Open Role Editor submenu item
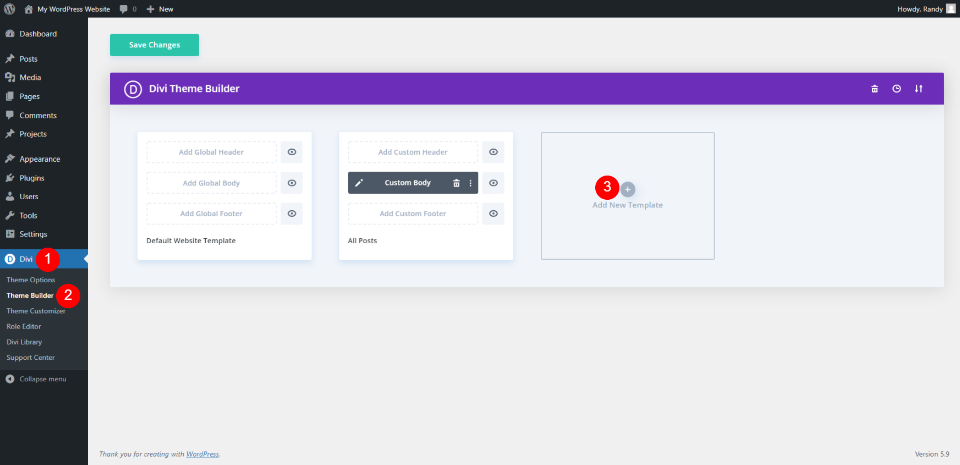Viewport: 960px width, 465px height. pos(24,327)
